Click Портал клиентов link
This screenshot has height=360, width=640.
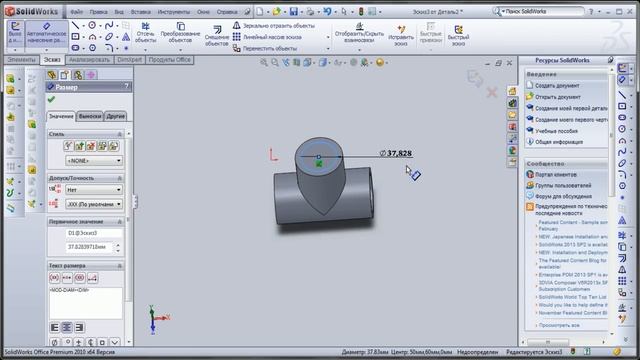(556, 175)
